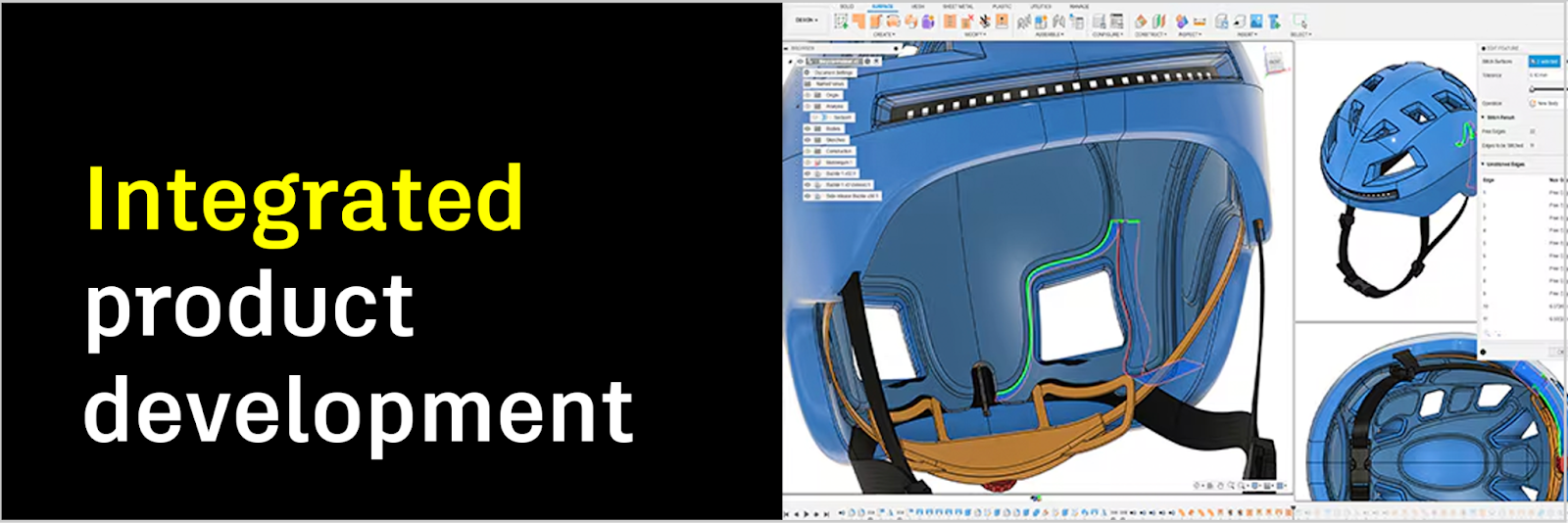Expand the Analysis folder arrow
The height and width of the screenshot is (523, 1568).
(797, 107)
